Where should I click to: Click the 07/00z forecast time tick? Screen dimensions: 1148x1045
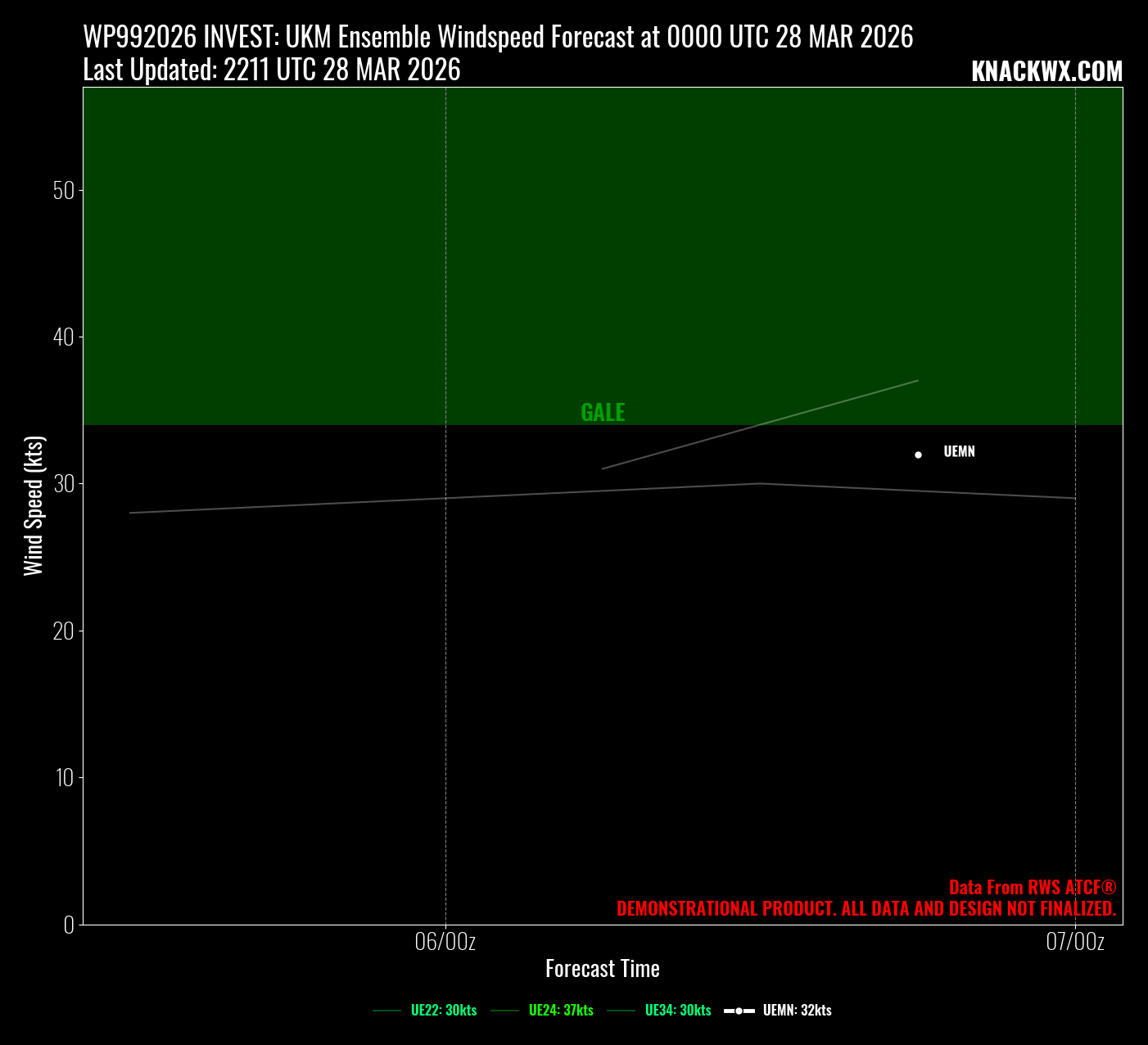click(1075, 942)
